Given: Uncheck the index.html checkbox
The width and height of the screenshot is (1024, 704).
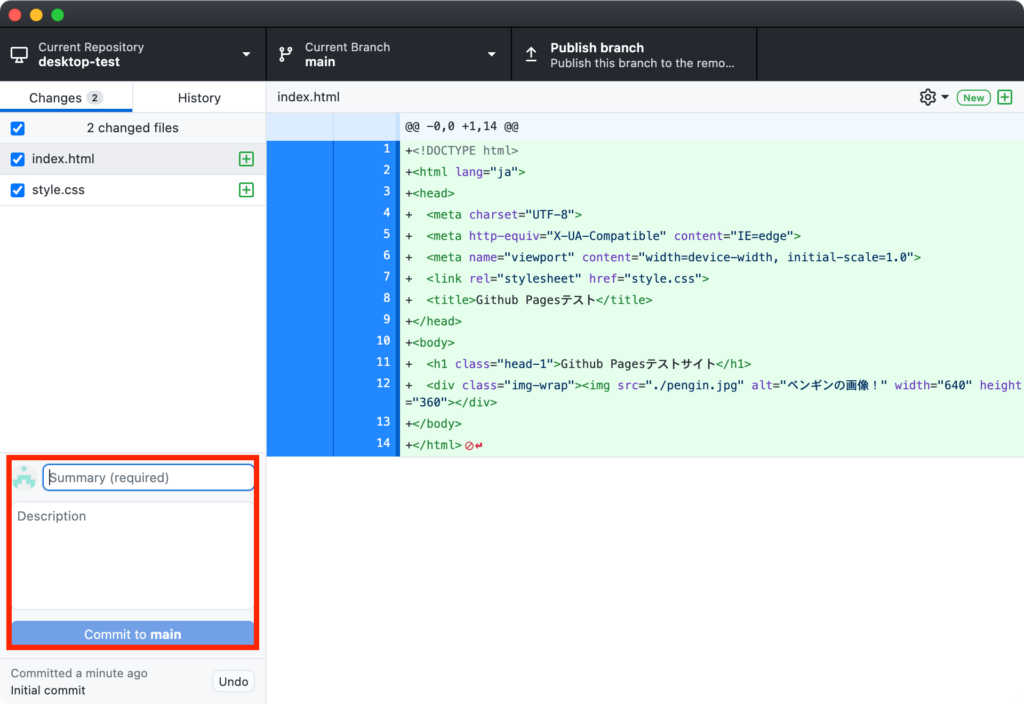Looking at the screenshot, I should [x=18, y=159].
